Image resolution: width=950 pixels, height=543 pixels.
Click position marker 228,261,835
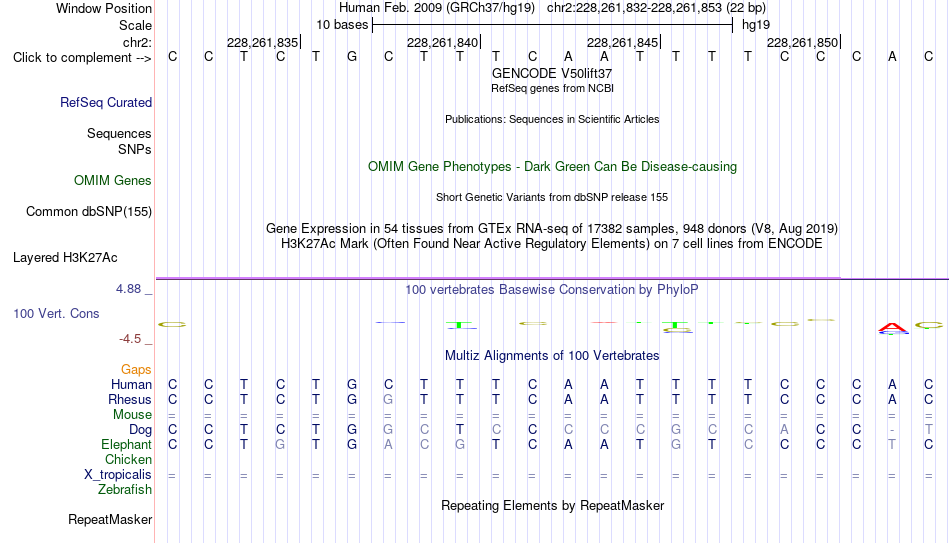262,42
